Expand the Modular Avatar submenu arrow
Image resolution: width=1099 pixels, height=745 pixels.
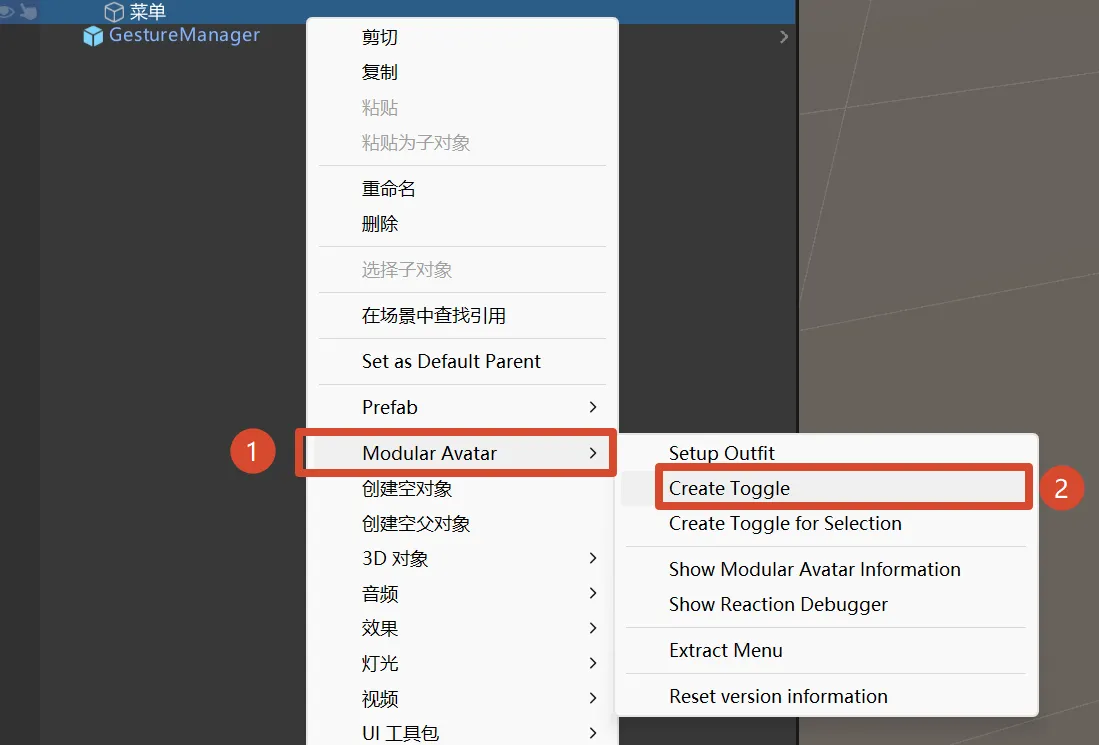click(x=593, y=453)
